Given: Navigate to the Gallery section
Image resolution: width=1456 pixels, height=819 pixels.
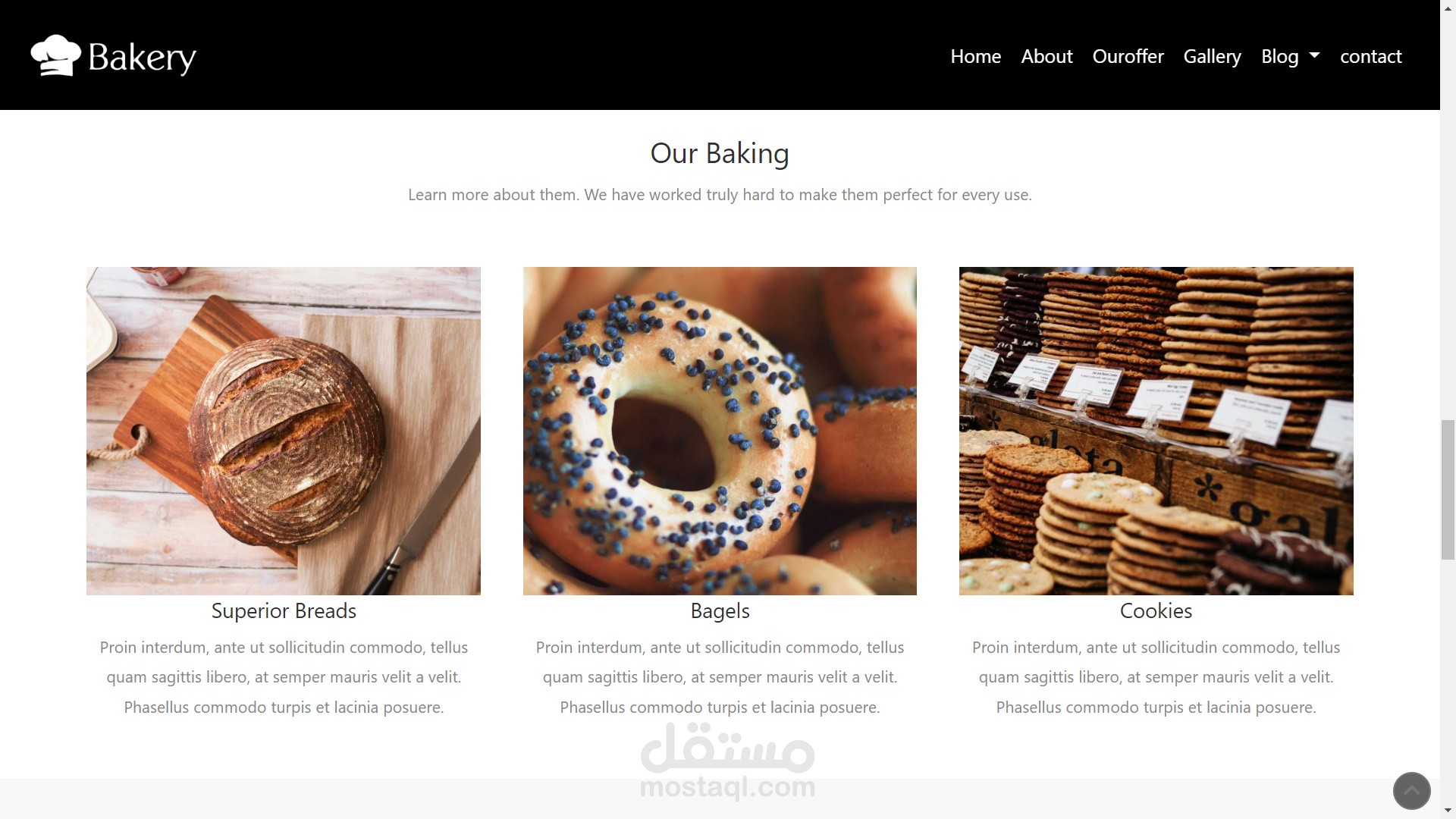Looking at the screenshot, I should 1212,56.
